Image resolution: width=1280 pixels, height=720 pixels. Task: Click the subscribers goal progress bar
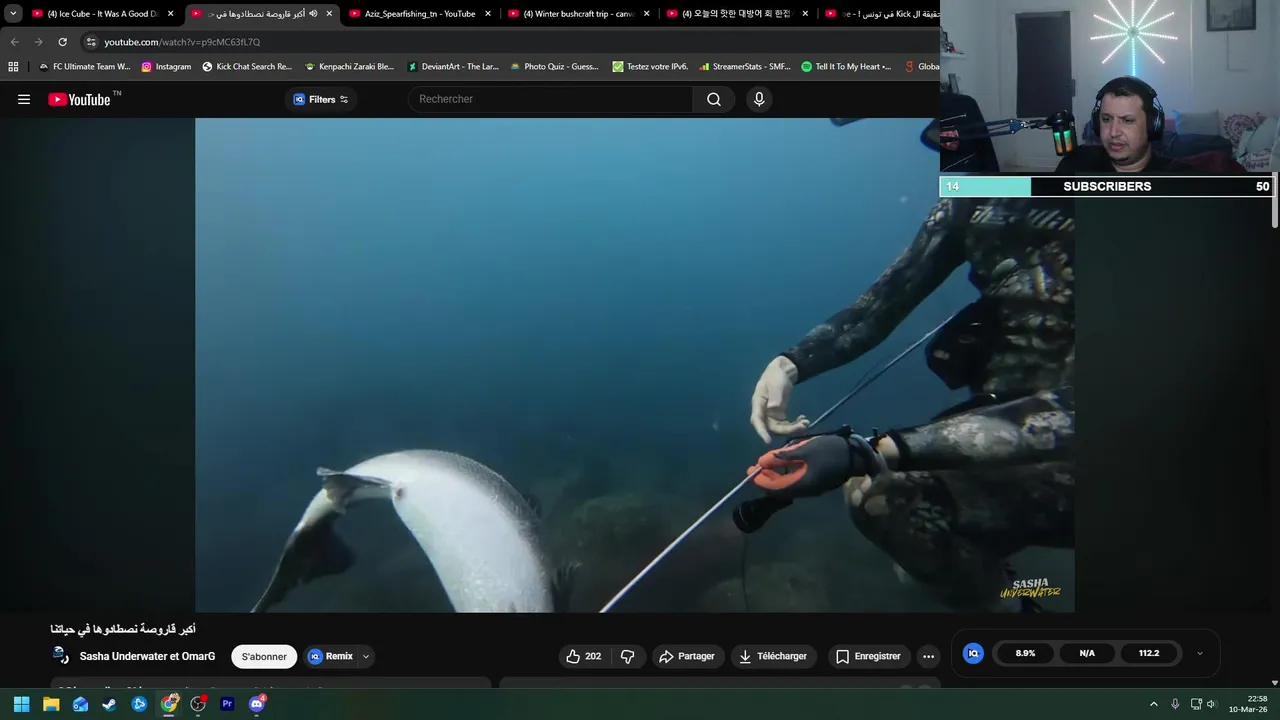pyautogui.click(x=1106, y=186)
